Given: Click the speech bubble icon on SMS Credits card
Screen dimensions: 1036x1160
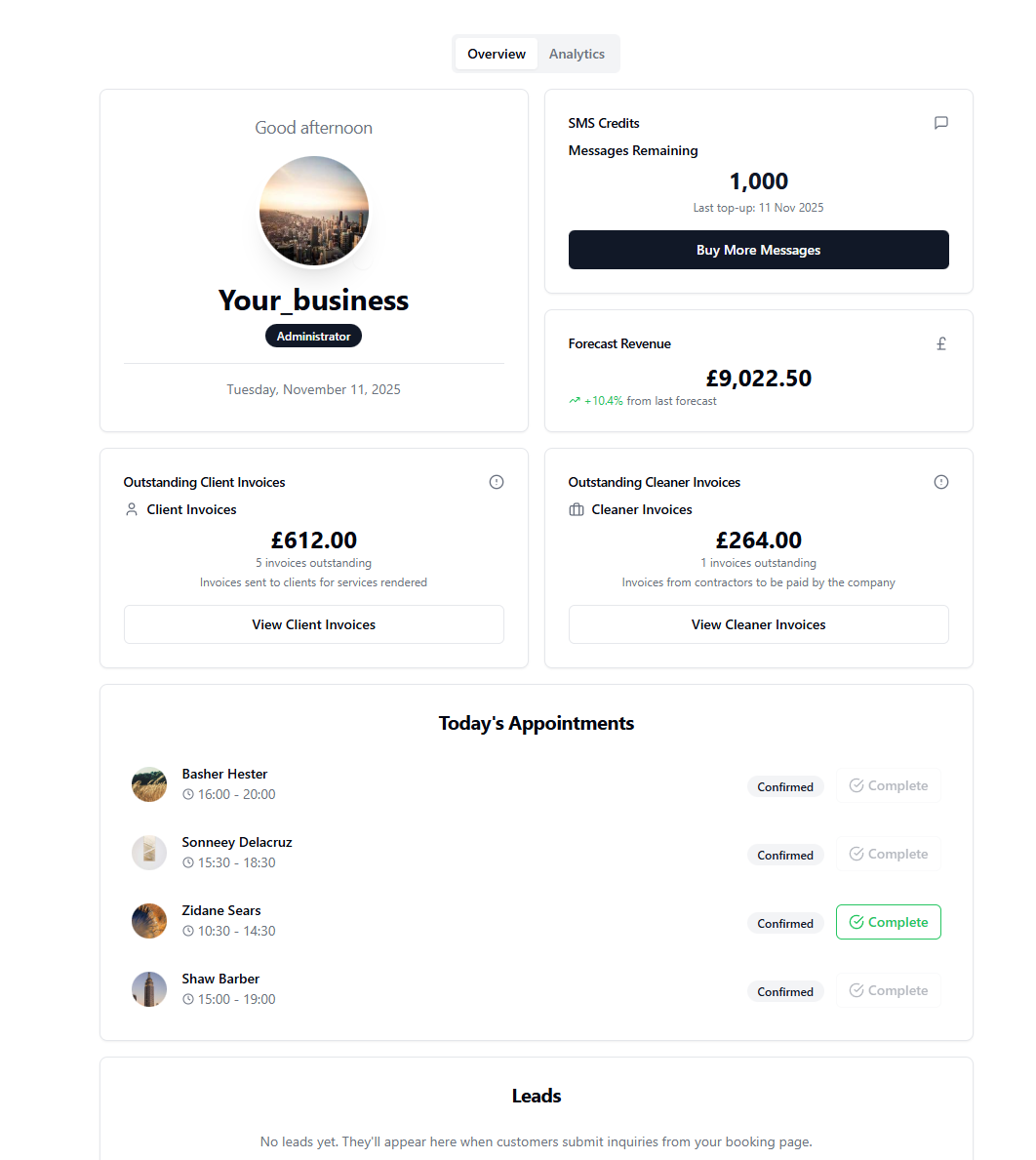Looking at the screenshot, I should pyautogui.click(x=940, y=123).
